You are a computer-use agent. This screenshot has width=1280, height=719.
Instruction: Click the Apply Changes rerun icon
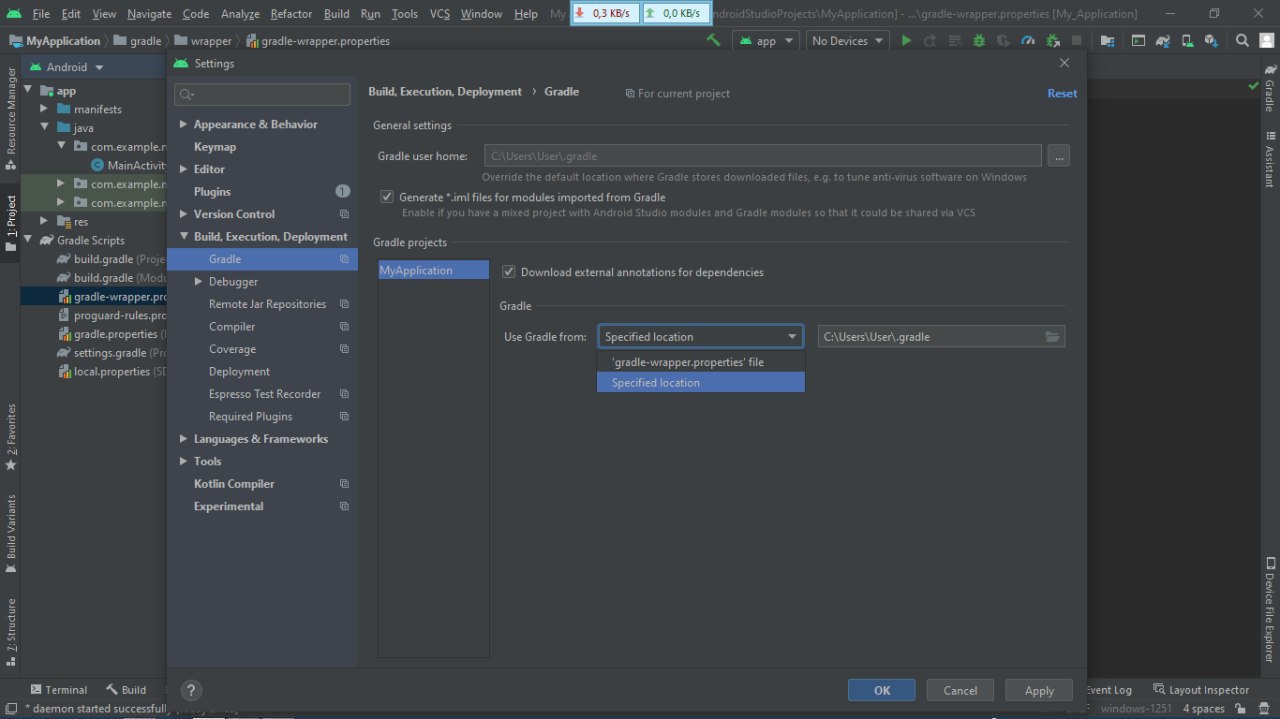tap(930, 41)
